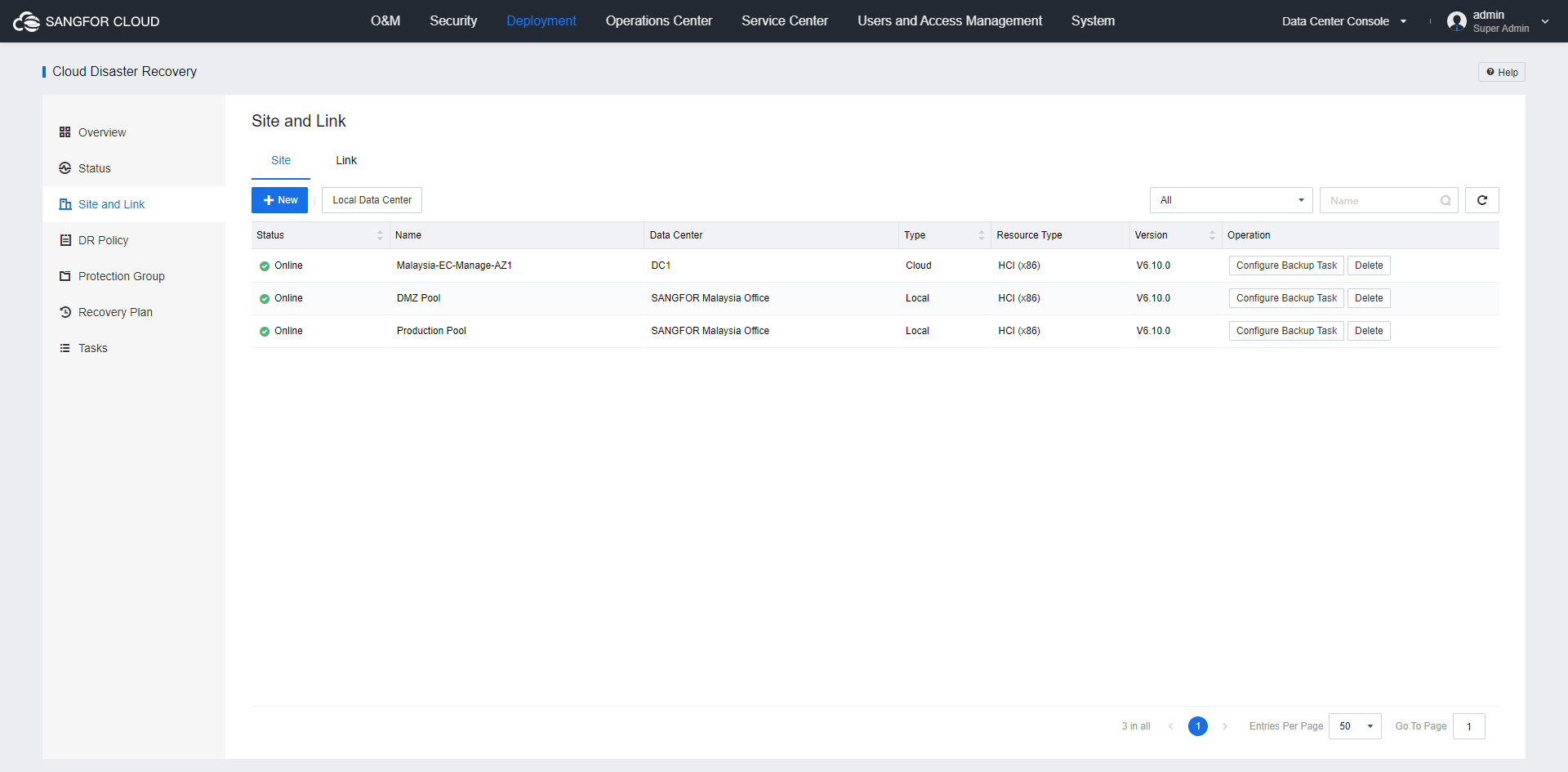
Task: Click the Protection Group folder icon
Action: [x=65, y=276]
